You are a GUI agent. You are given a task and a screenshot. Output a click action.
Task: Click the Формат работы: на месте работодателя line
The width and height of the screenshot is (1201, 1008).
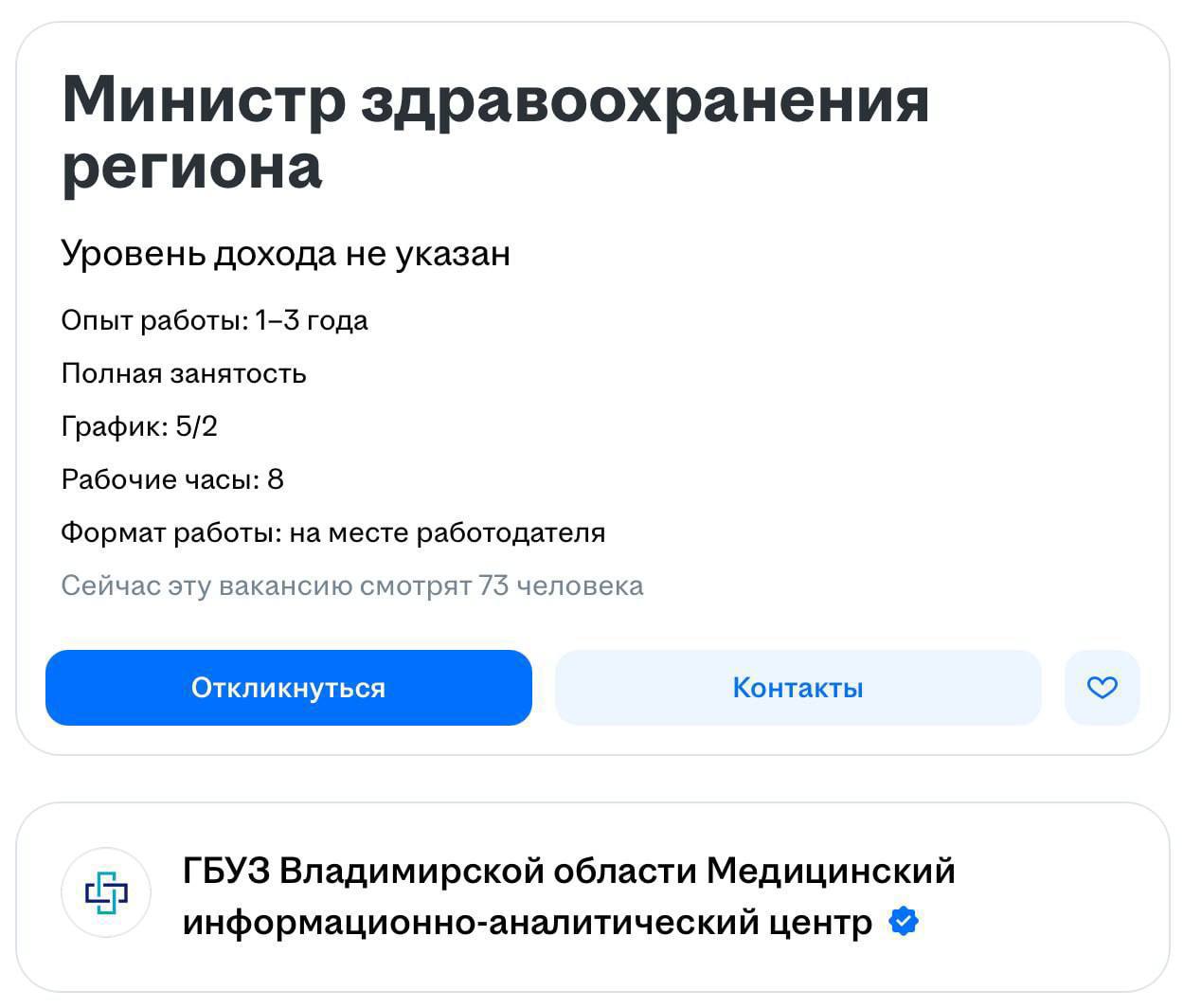(333, 532)
